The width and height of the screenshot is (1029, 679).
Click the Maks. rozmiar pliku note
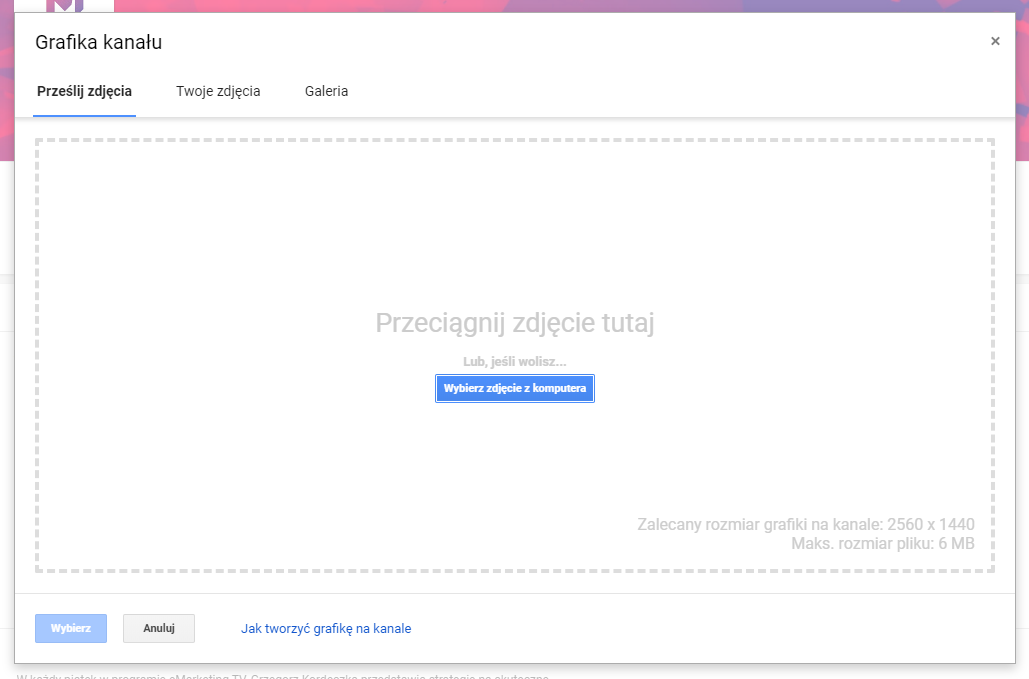[x=882, y=543]
